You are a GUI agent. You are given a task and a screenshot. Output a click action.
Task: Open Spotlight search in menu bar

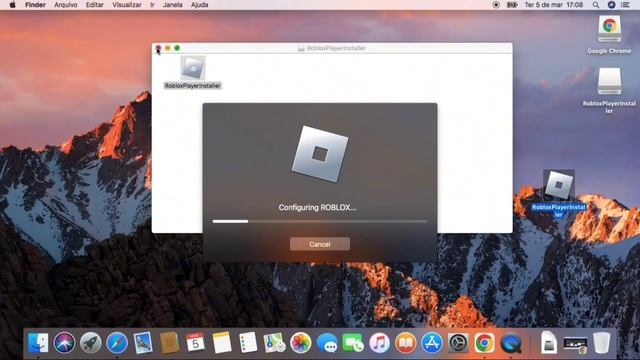click(596, 5)
